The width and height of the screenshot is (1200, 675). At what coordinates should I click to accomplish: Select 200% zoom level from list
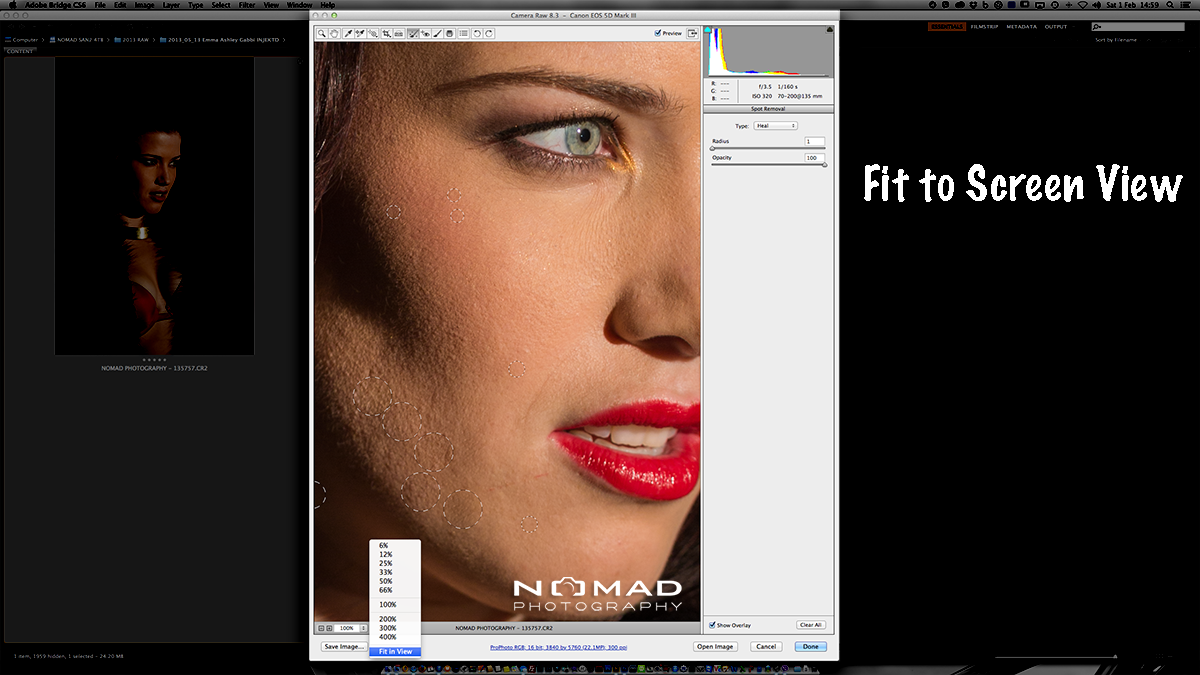(x=388, y=619)
